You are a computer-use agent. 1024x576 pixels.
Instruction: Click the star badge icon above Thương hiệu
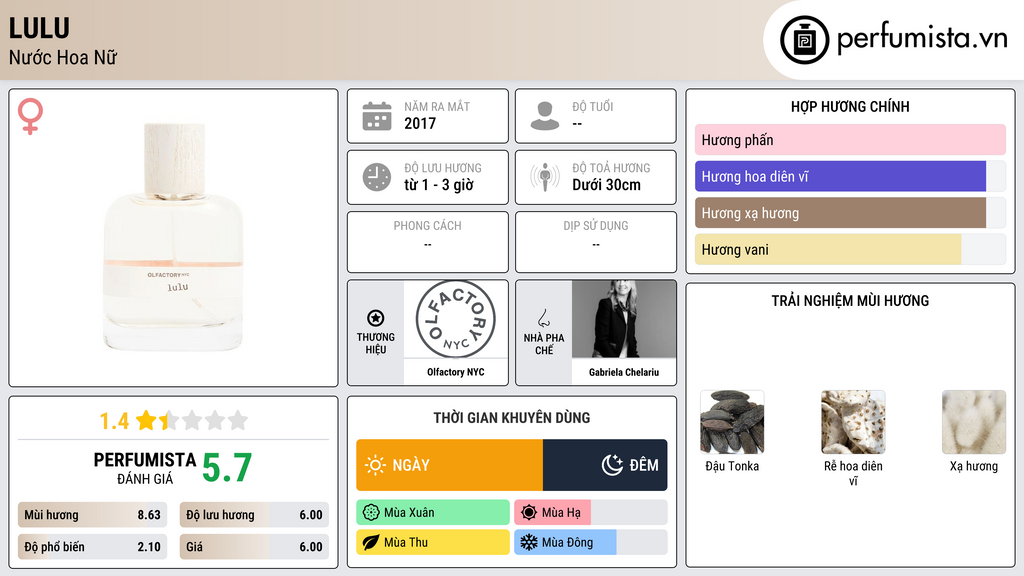tap(376, 318)
